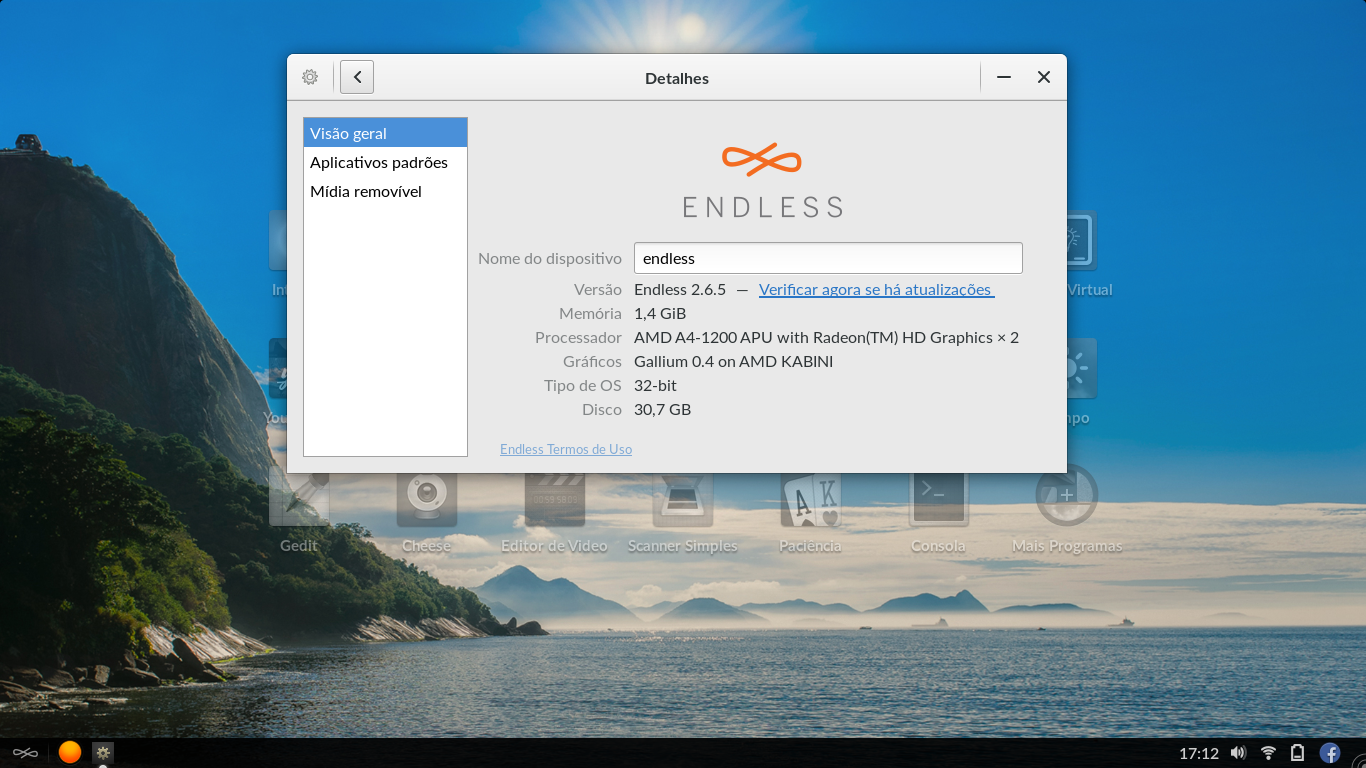Click the battery indicator in tray
Screen dimensions: 1366x768
tap(1298, 753)
